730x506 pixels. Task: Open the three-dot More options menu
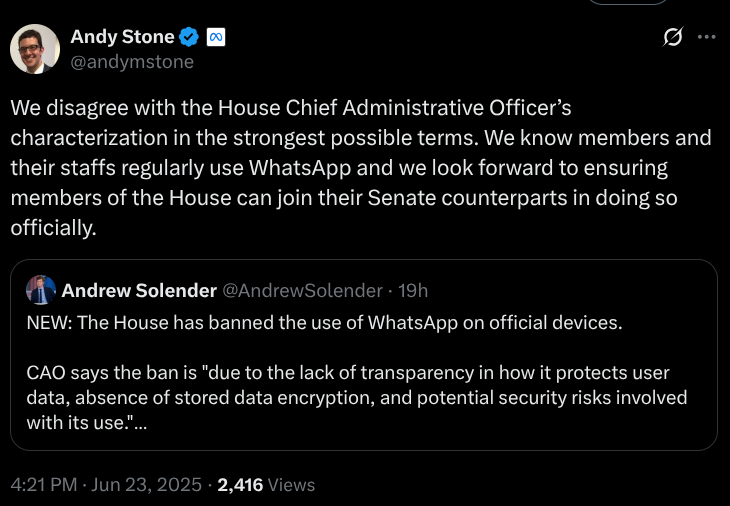[706, 37]
